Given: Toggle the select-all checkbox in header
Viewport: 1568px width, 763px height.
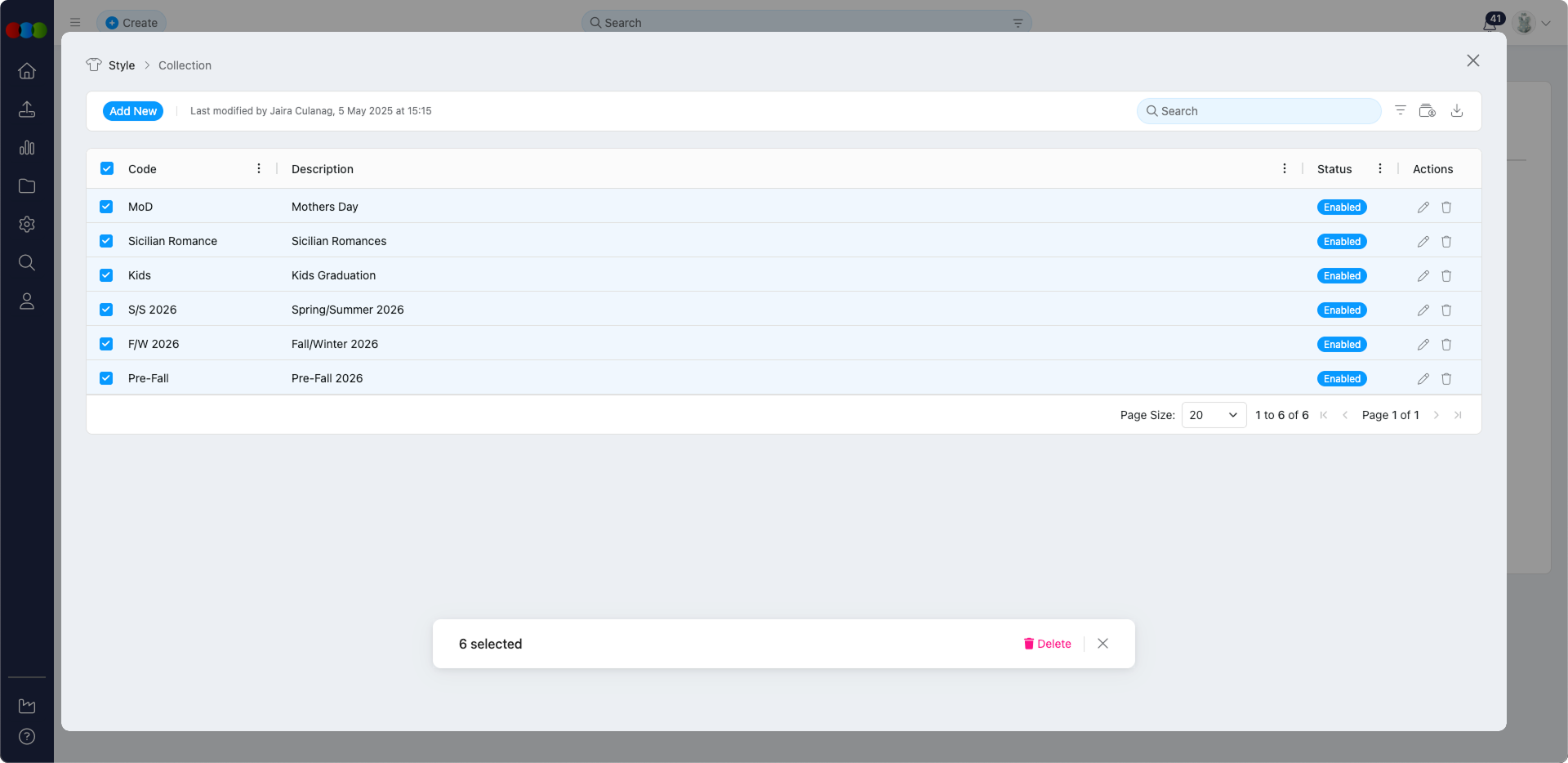Looking at the screenshot, I should click(x=107, y=168).
